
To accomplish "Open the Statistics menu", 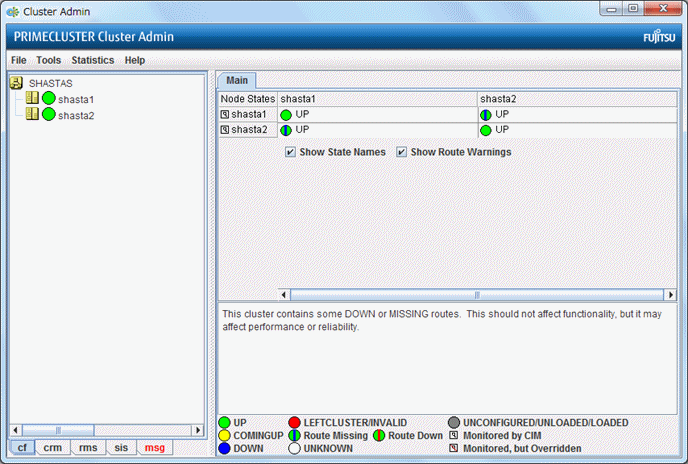I will pos(92,60).
